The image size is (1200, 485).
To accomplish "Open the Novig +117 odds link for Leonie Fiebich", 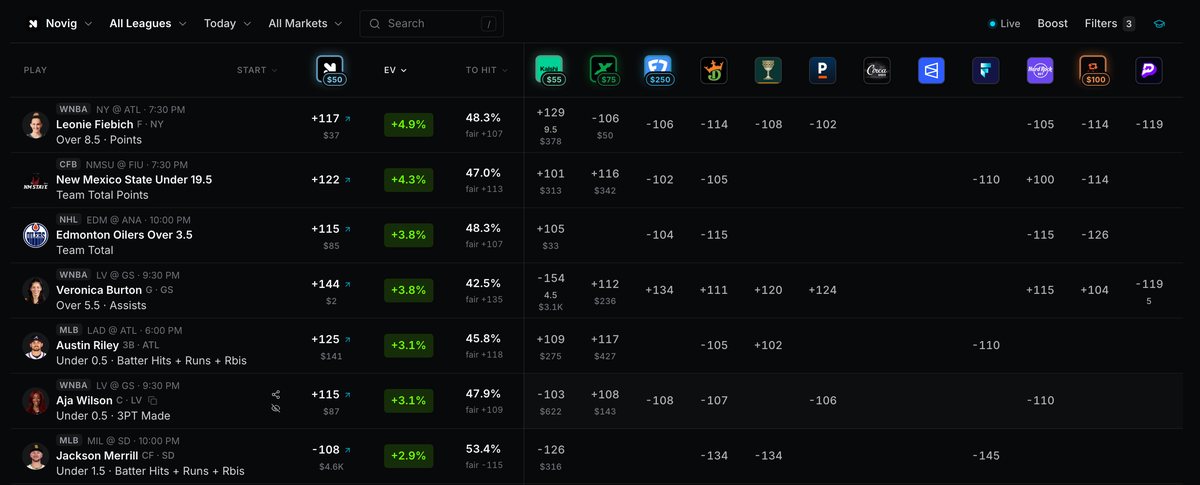I will (330, 118).
